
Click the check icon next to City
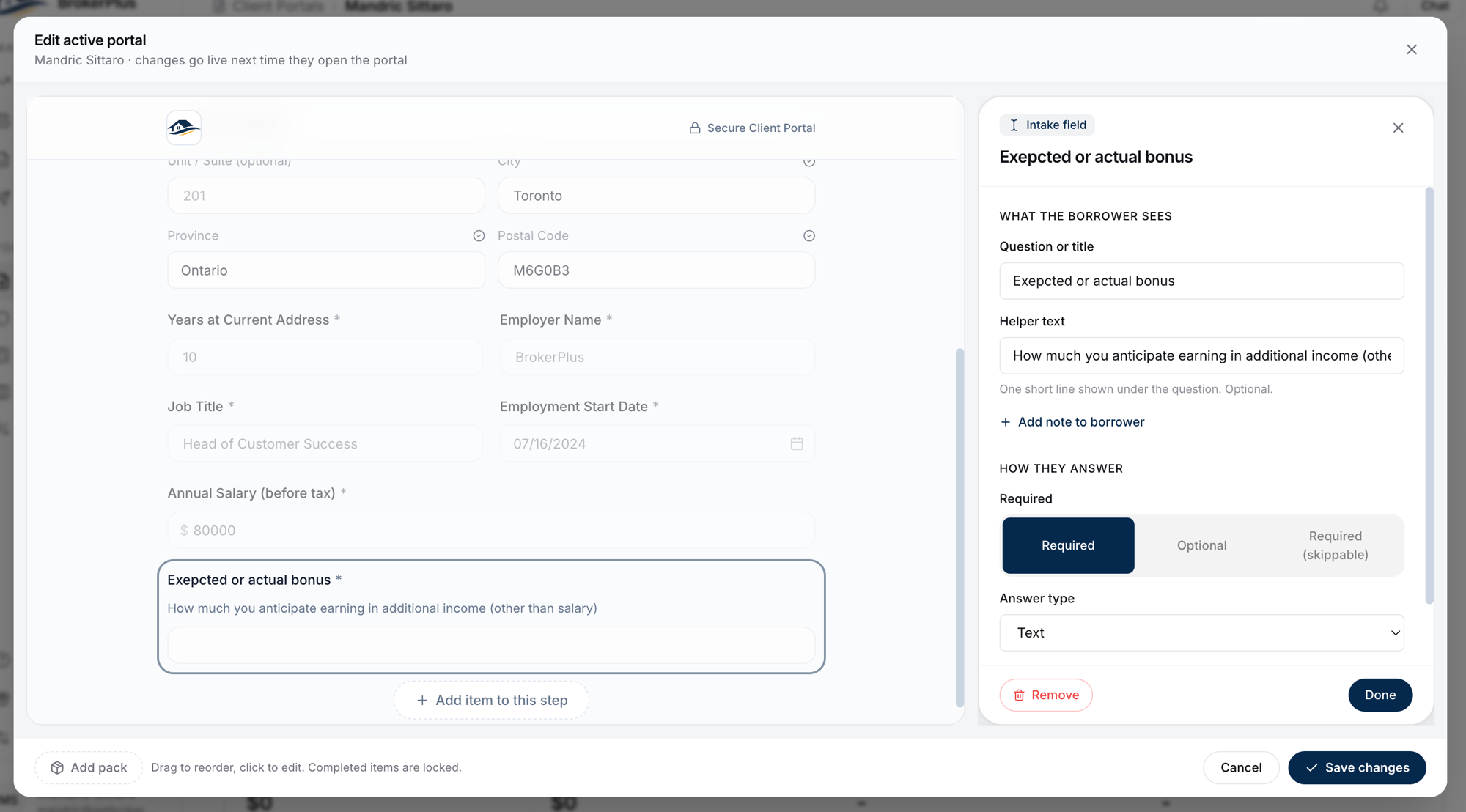pos(809,162)
